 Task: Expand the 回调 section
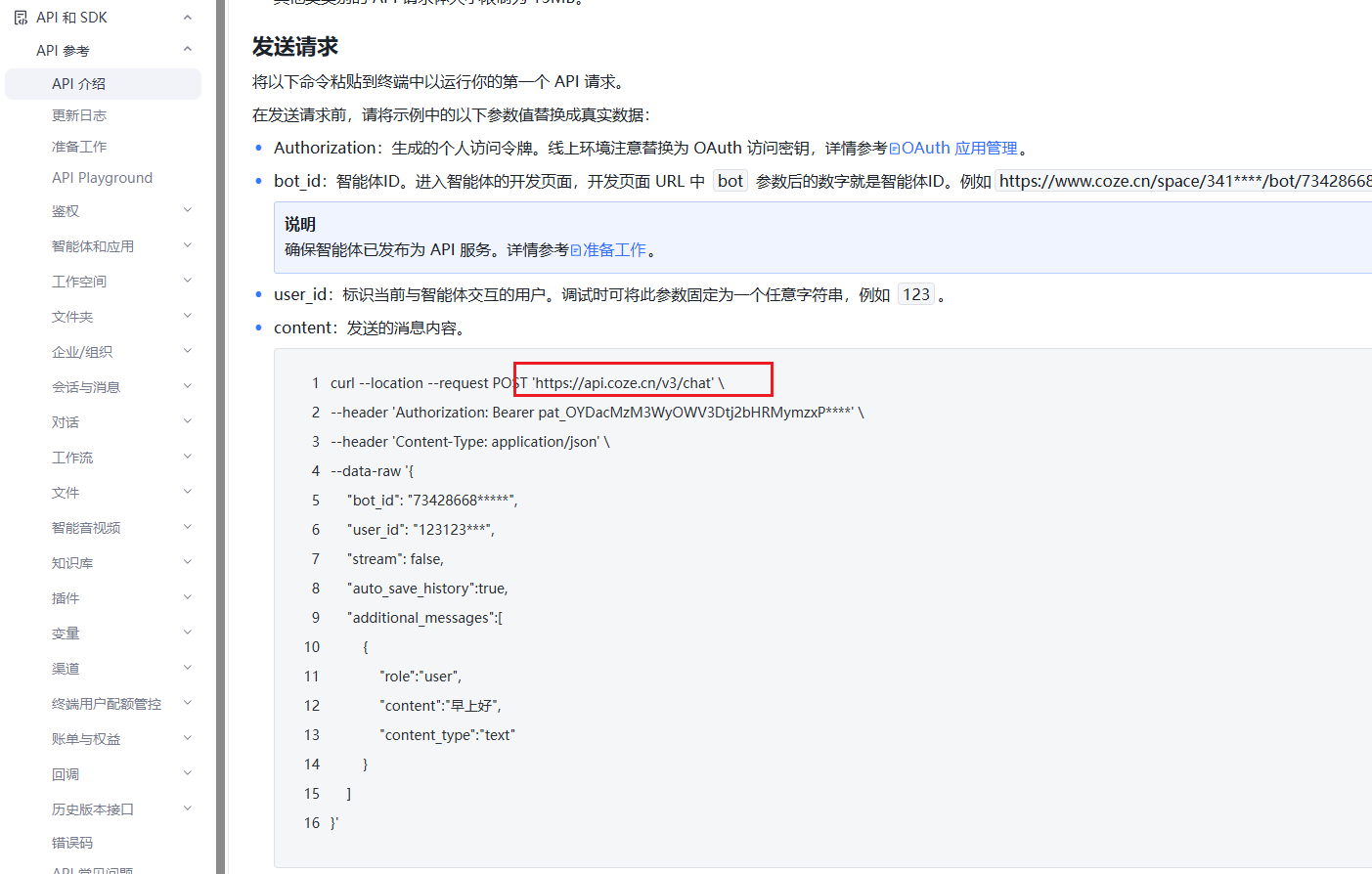point(188,773)
